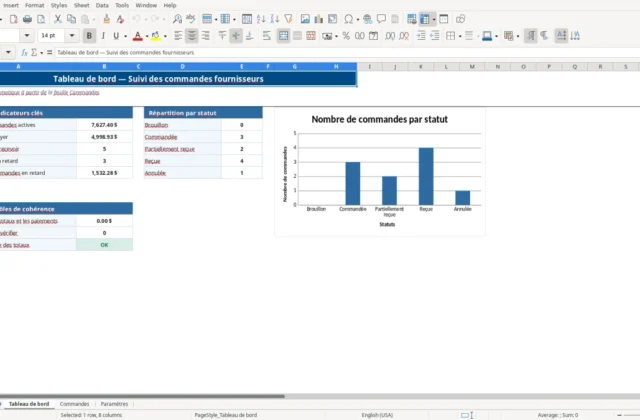Toggle Center Vertically alignment
This screenshot has width=640, height=420.
coord(236,36)
